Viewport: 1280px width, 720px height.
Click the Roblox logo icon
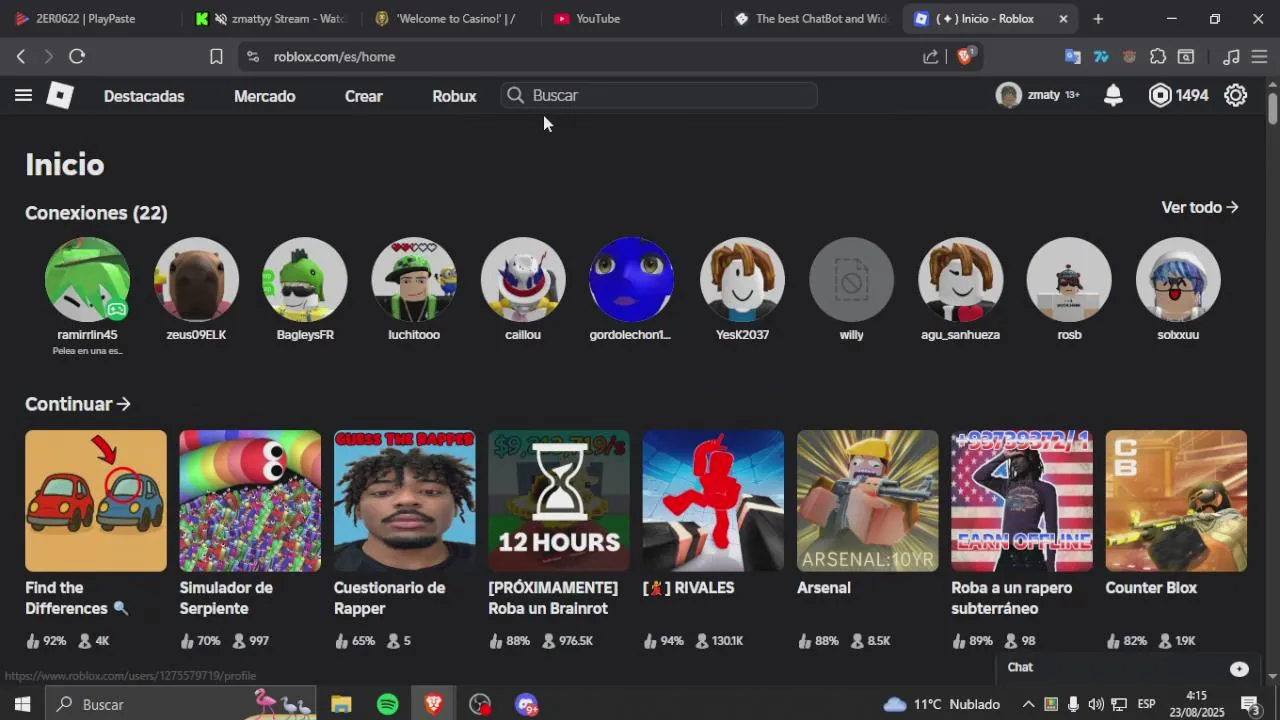(60, 95)
